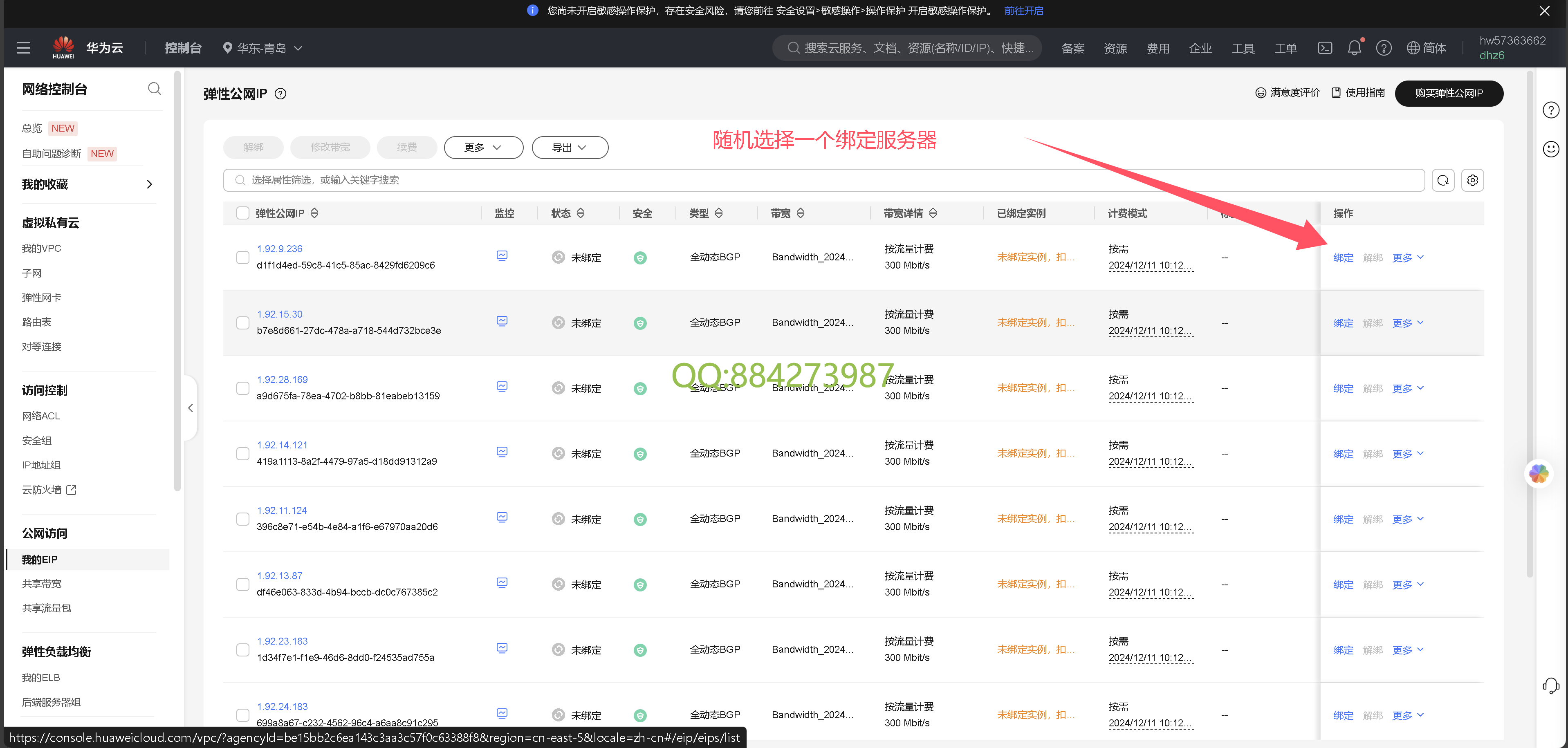
Task: Open the 更多 toolbar dropdown
Action: (x=483, y=147)
